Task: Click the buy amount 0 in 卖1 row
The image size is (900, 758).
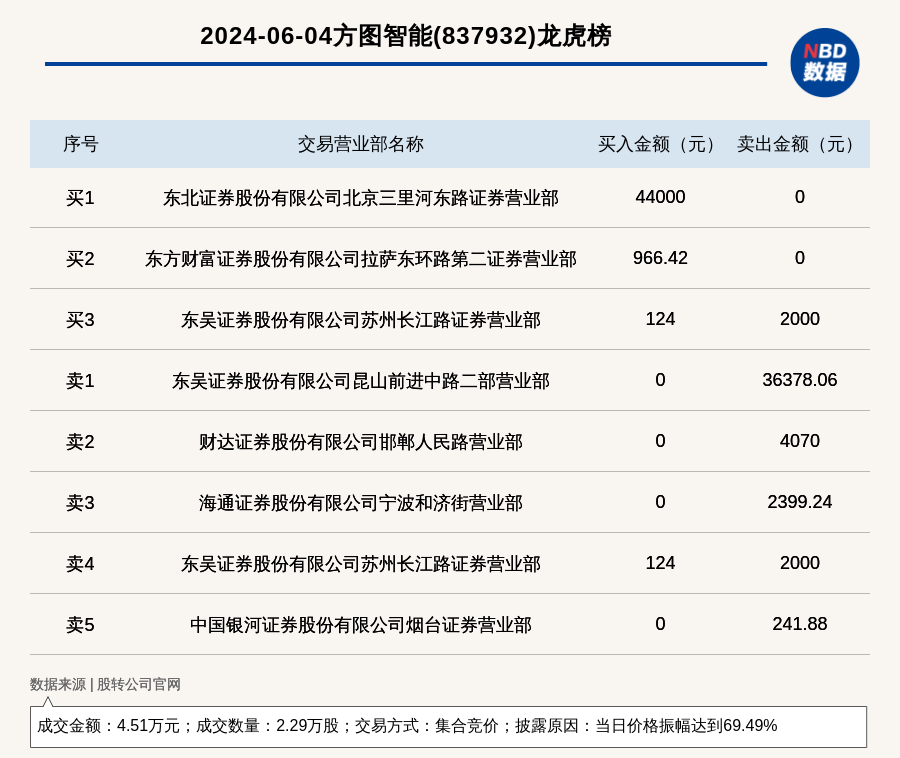Action: point(660,380)
